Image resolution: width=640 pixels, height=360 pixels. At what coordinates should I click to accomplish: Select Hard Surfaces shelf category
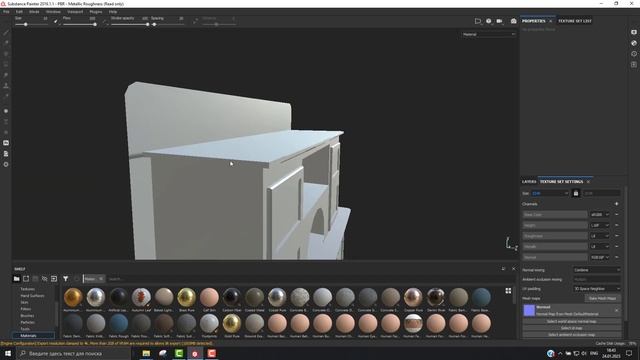tap(33, 296)
